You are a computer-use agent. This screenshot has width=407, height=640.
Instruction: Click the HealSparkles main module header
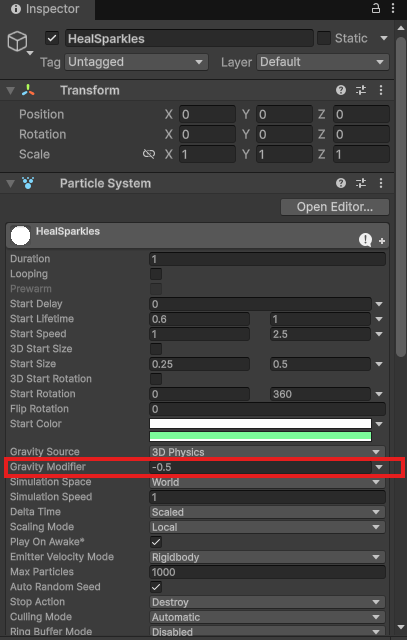pyautogui.click(x=198, y=236)
